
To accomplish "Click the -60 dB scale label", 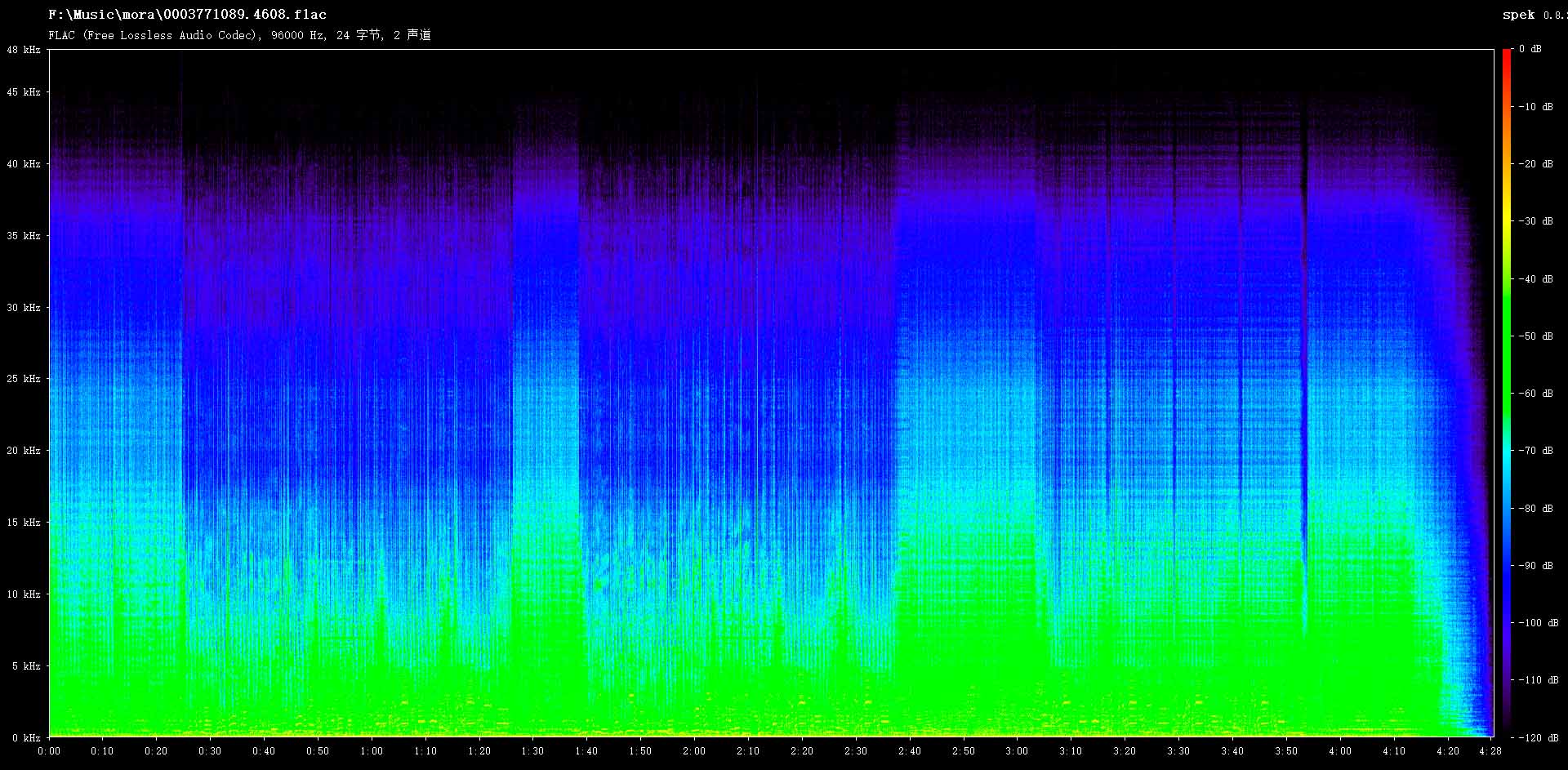I will 1536,394.
